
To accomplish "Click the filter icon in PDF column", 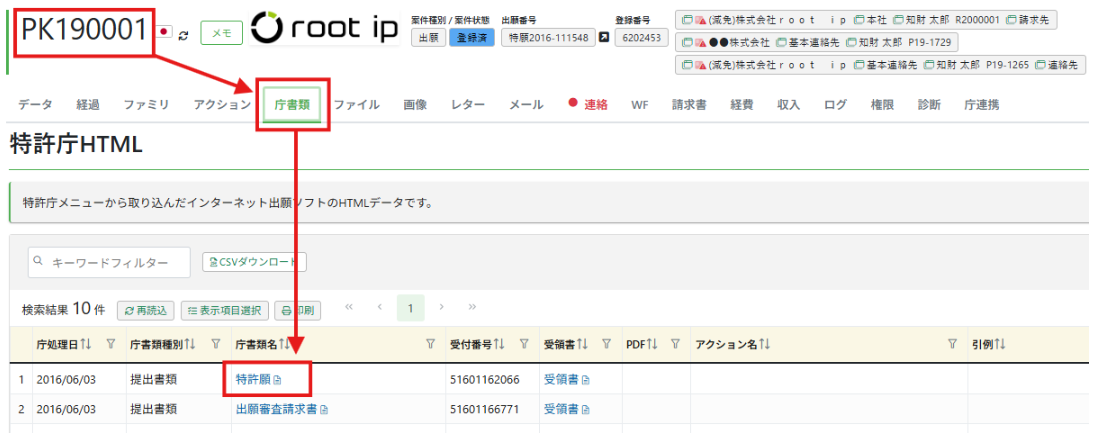I will [675, 344].
